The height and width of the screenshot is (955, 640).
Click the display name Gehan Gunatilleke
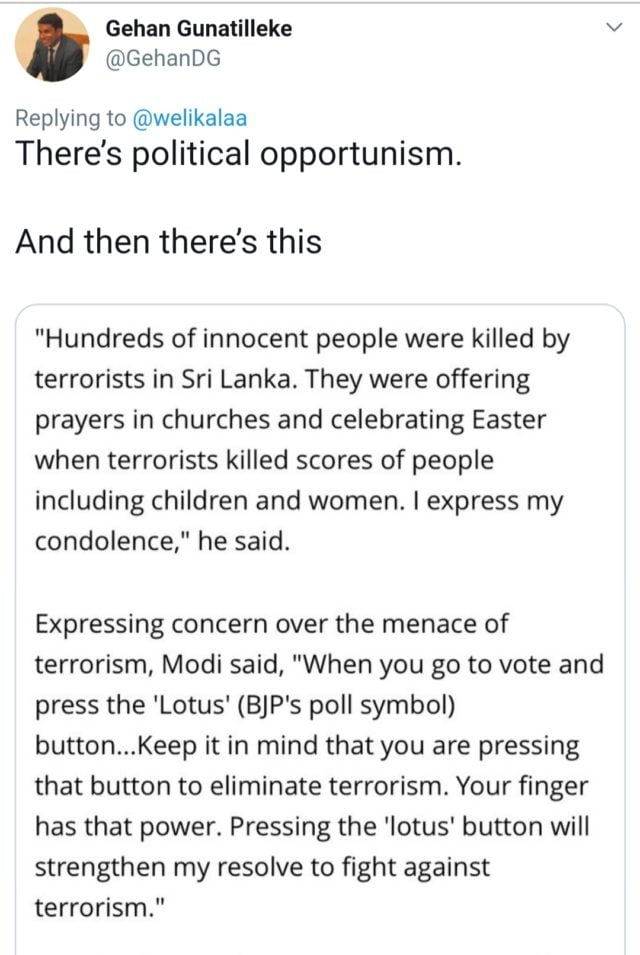pos(199,28)
